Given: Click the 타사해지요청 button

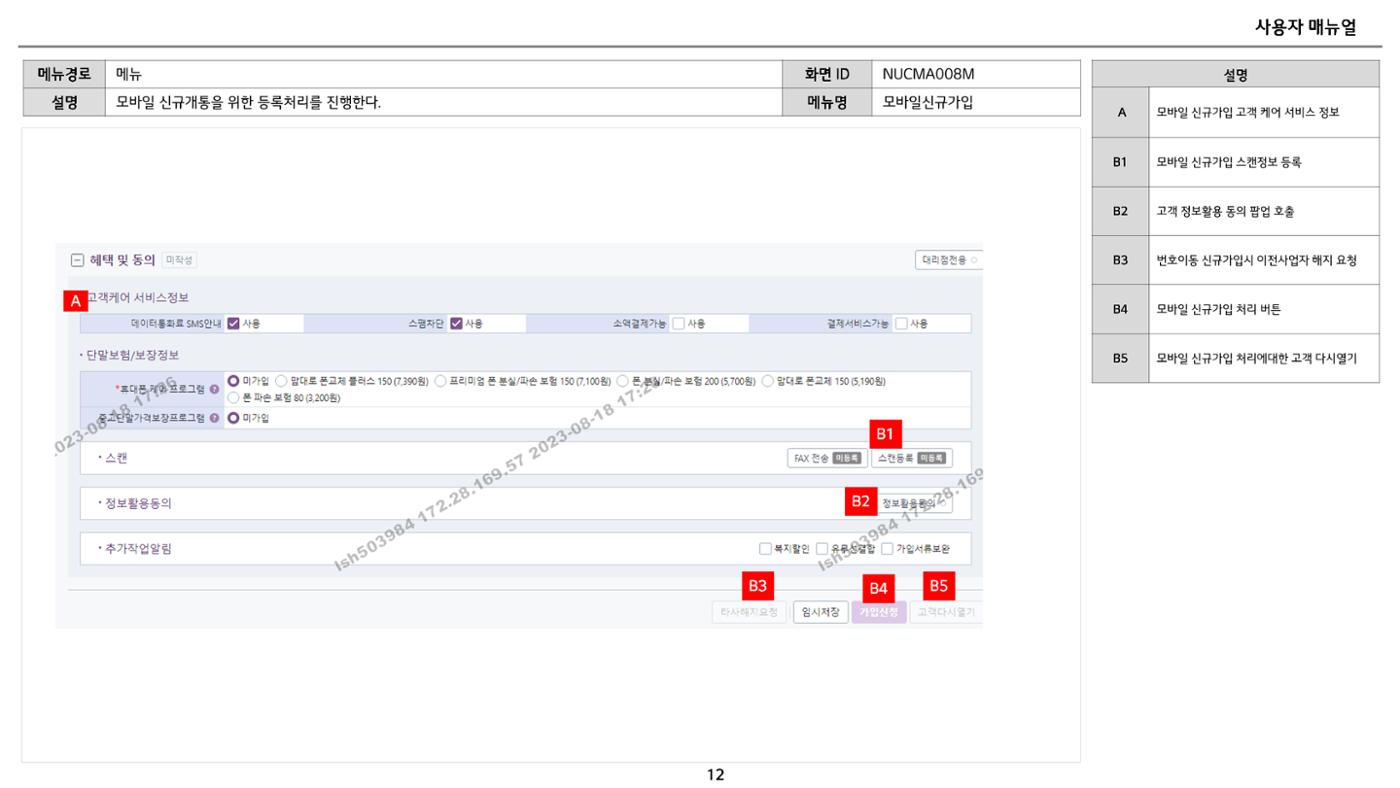Looking at the screenshot, I should 748,612.
